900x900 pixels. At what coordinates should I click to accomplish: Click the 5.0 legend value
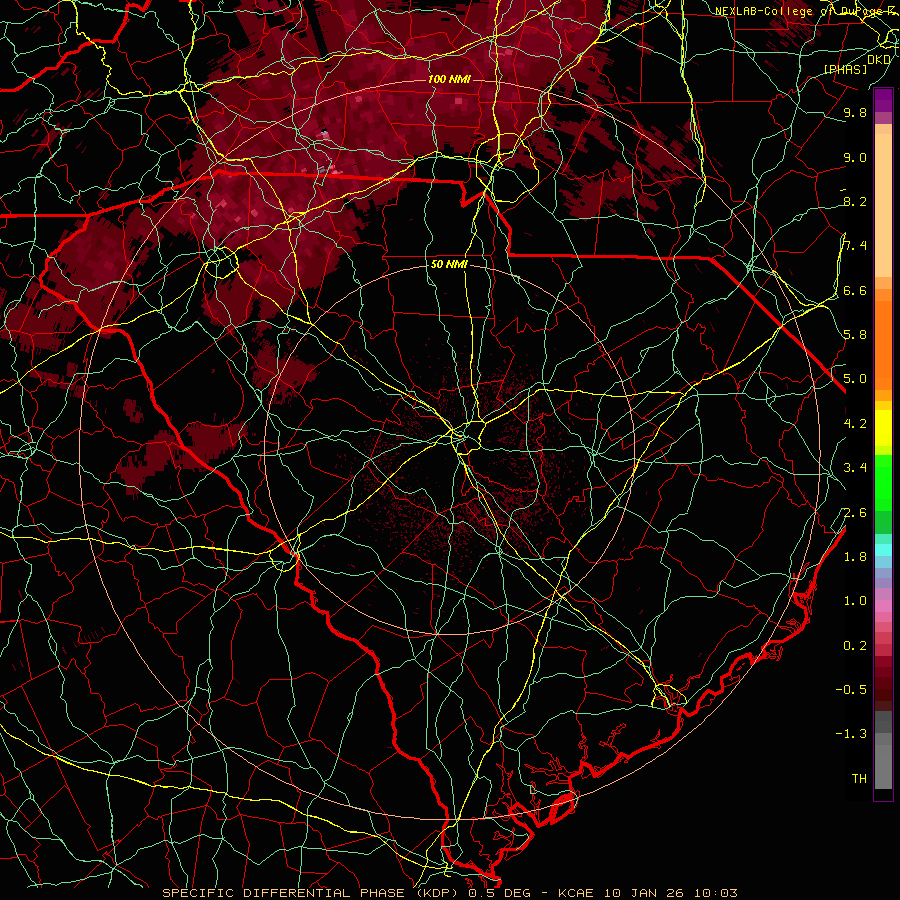click(855, 379)
